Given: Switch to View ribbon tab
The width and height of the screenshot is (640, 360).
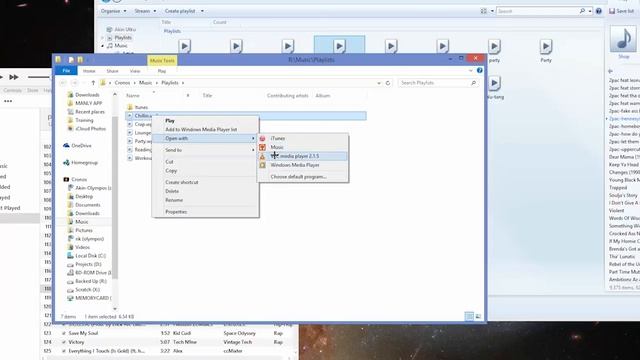Looking at the screenshot, I should 135,71.
